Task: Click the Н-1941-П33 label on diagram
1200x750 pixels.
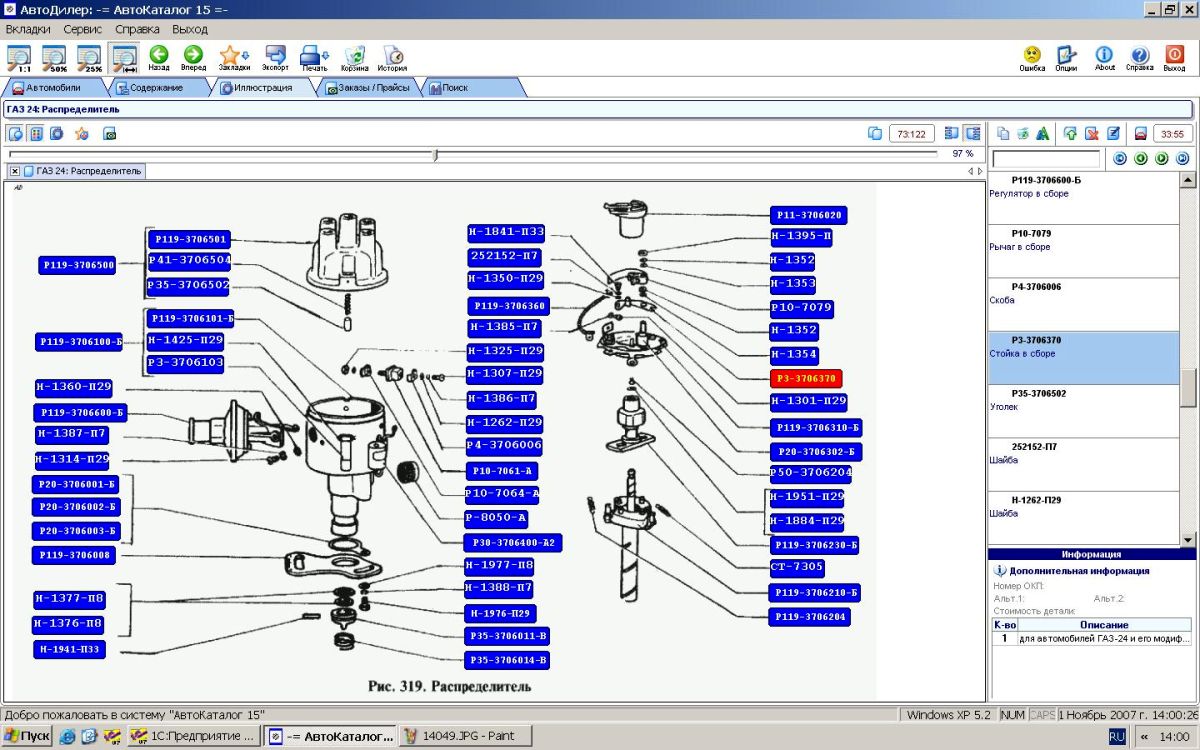Action: (x=70, y=649)
